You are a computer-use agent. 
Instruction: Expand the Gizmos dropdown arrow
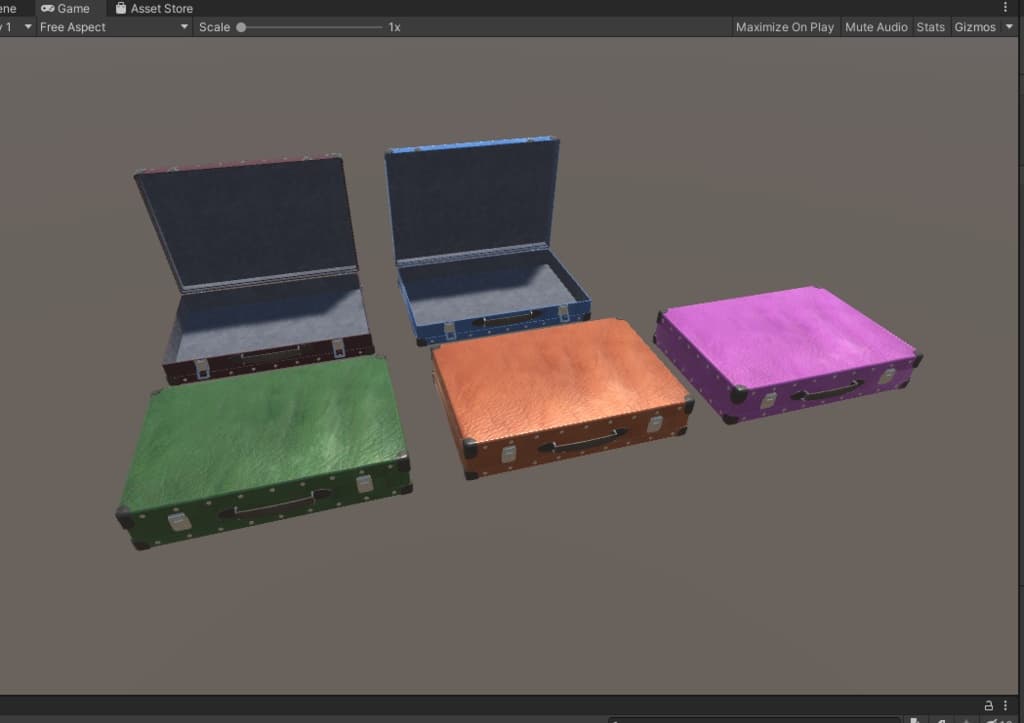1008,27
